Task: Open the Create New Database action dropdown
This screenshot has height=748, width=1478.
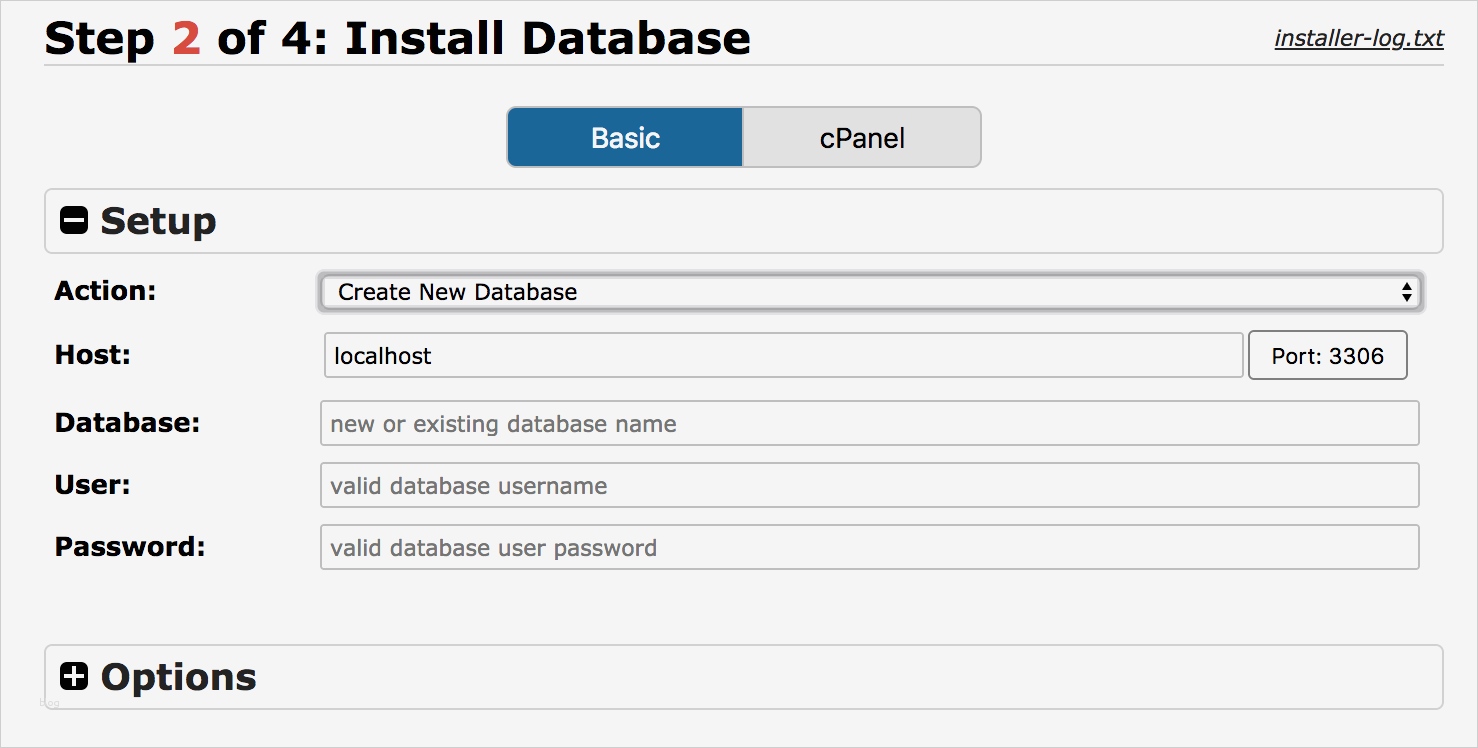Action: coord(869,292)
